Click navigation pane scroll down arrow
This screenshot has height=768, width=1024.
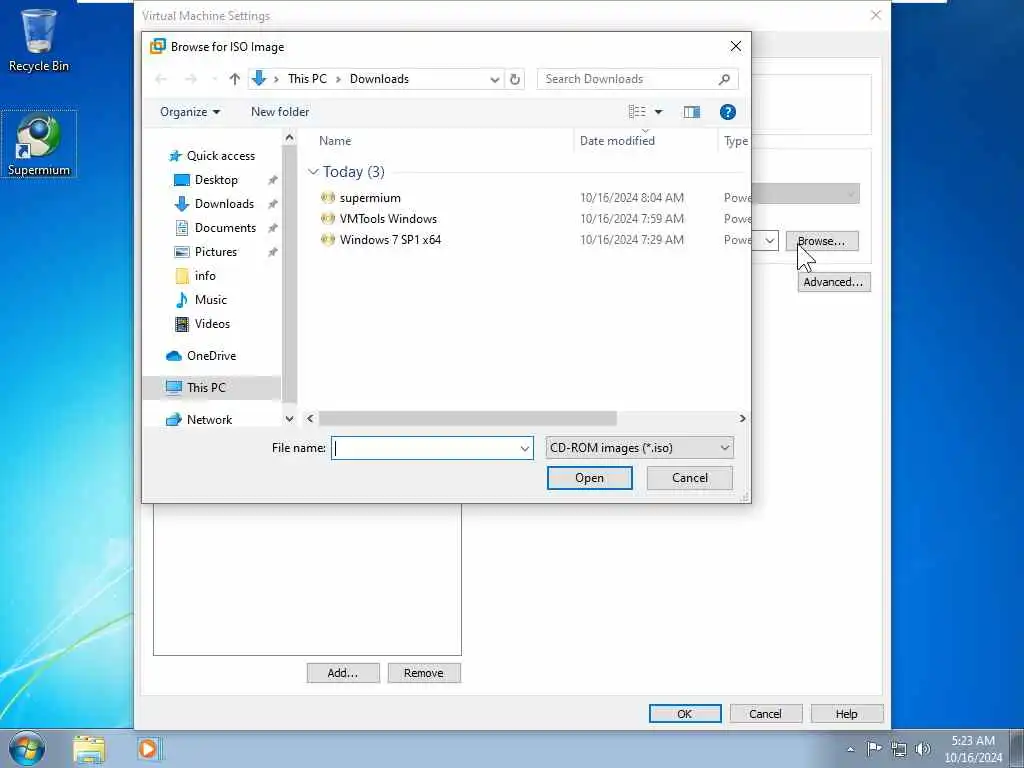(x=289, y=419)
